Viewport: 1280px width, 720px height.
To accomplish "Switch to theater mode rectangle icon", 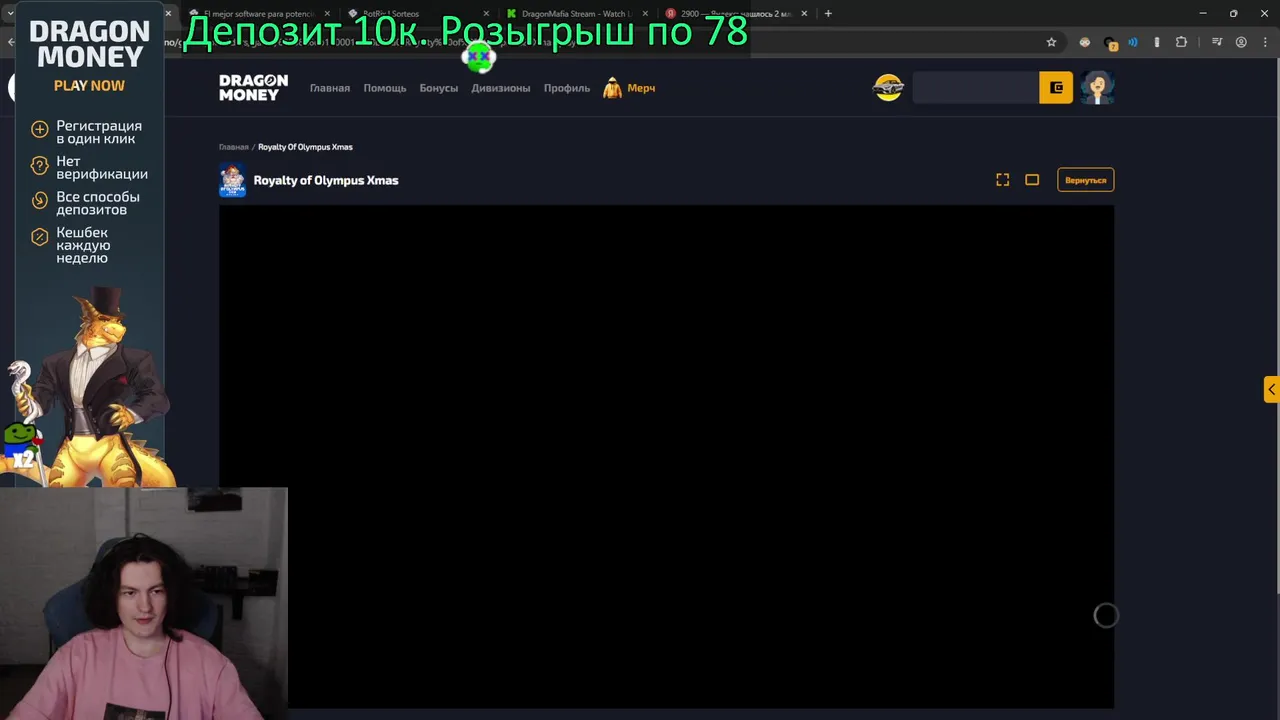I will tap(1032, 180).
